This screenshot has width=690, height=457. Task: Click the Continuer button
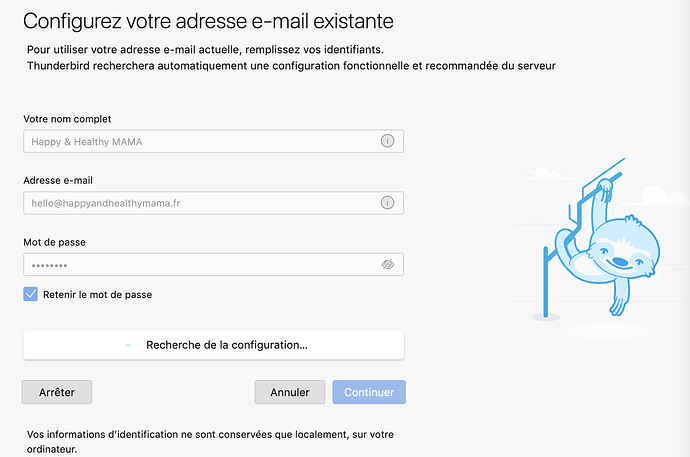tap(369, 392)
